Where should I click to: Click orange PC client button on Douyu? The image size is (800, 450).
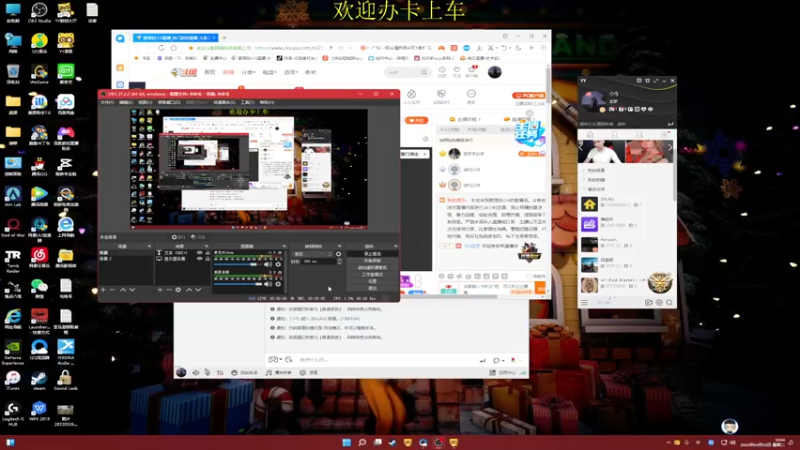[529, 95]
